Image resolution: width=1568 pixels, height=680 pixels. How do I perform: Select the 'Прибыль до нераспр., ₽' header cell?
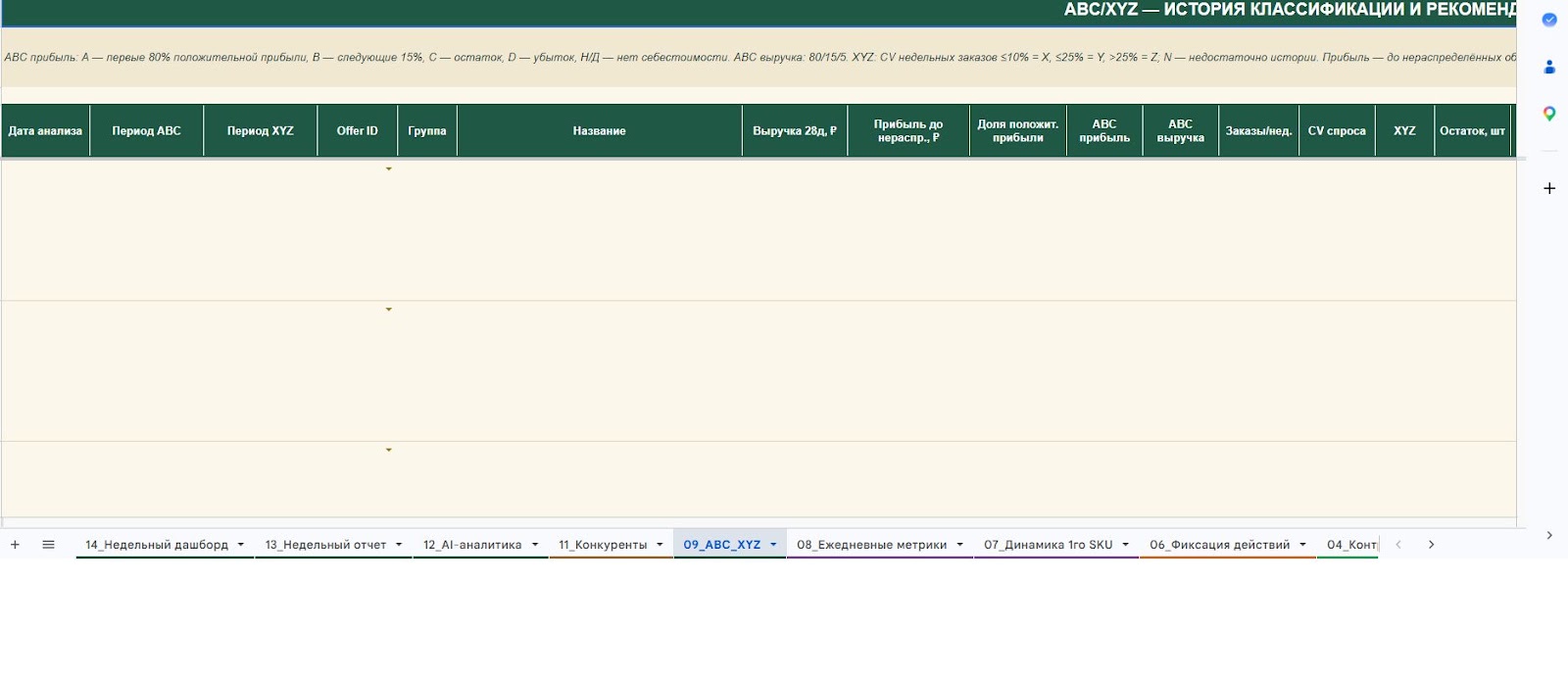click(x=908, y=130)
